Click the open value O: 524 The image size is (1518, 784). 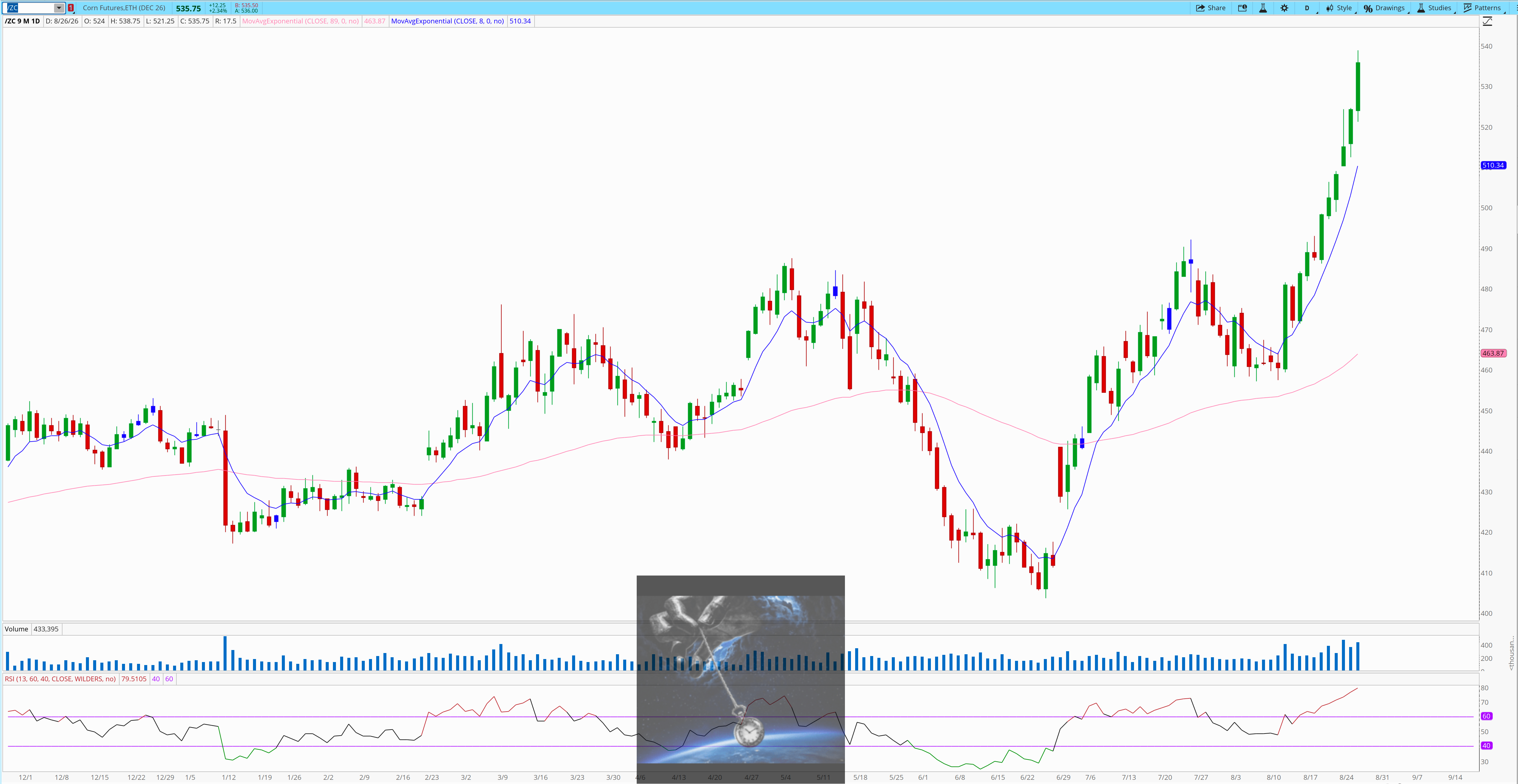tap(94, 21)
